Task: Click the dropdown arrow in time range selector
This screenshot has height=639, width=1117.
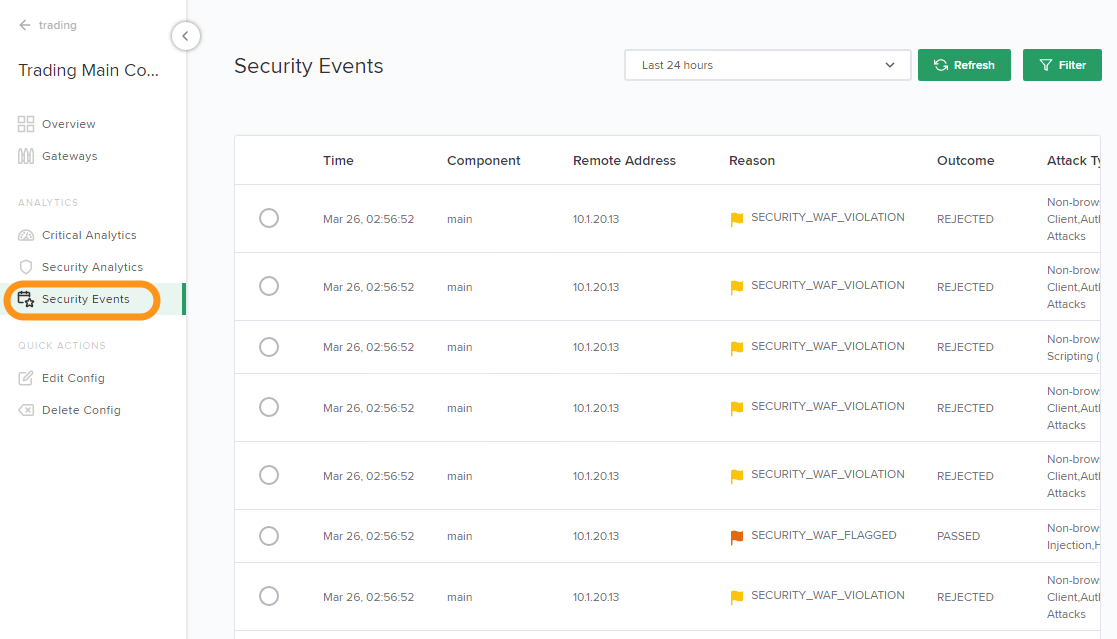Action: coord(890,65)
